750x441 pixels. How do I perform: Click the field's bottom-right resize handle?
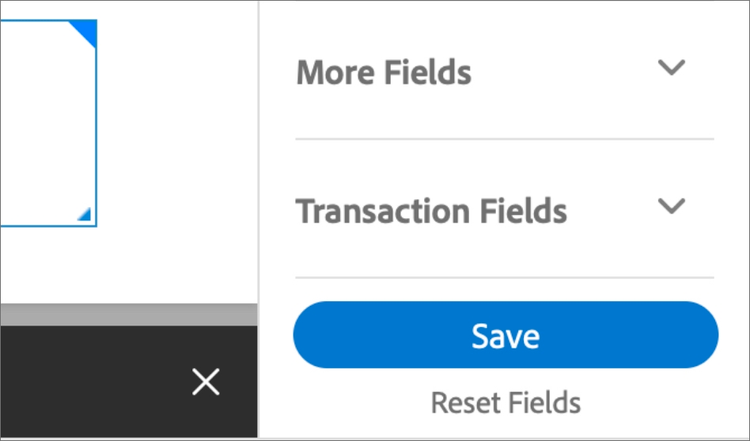tap(86, 215)
